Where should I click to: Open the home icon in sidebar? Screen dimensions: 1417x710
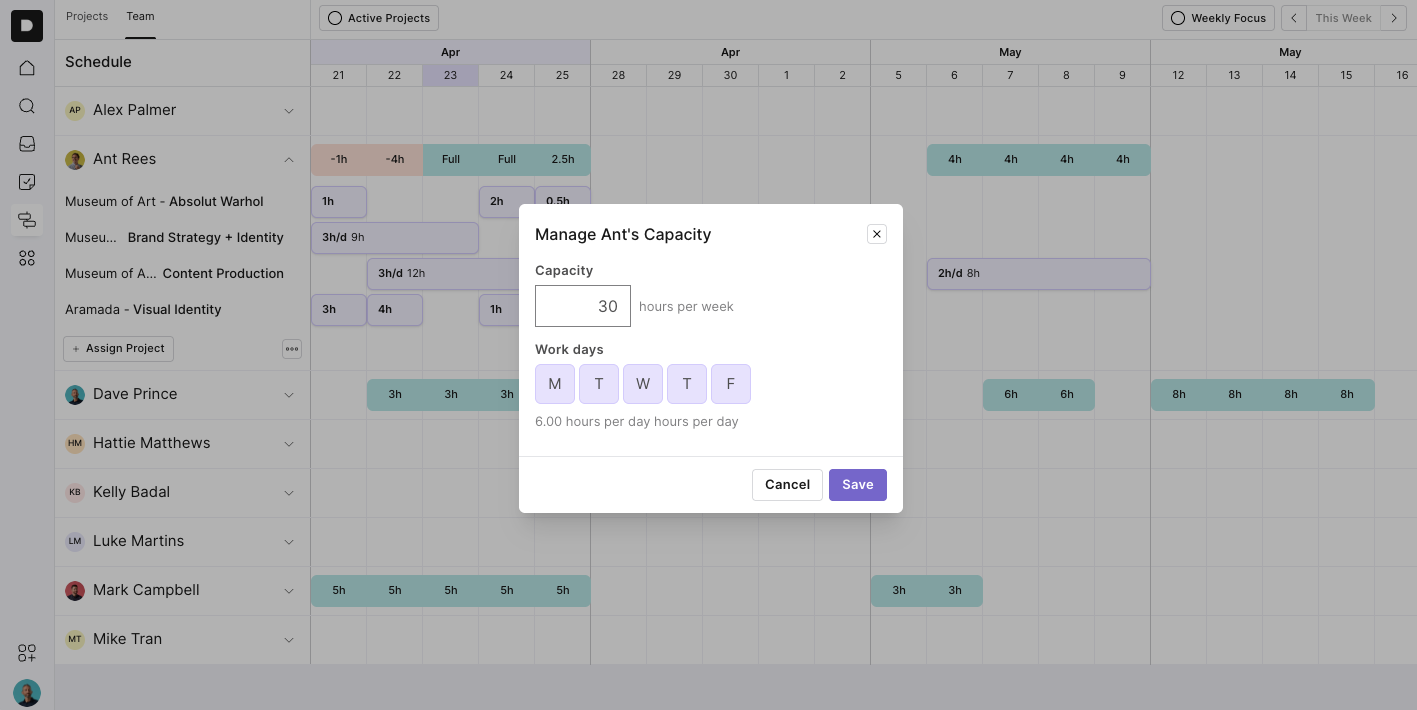click(27, 68)
